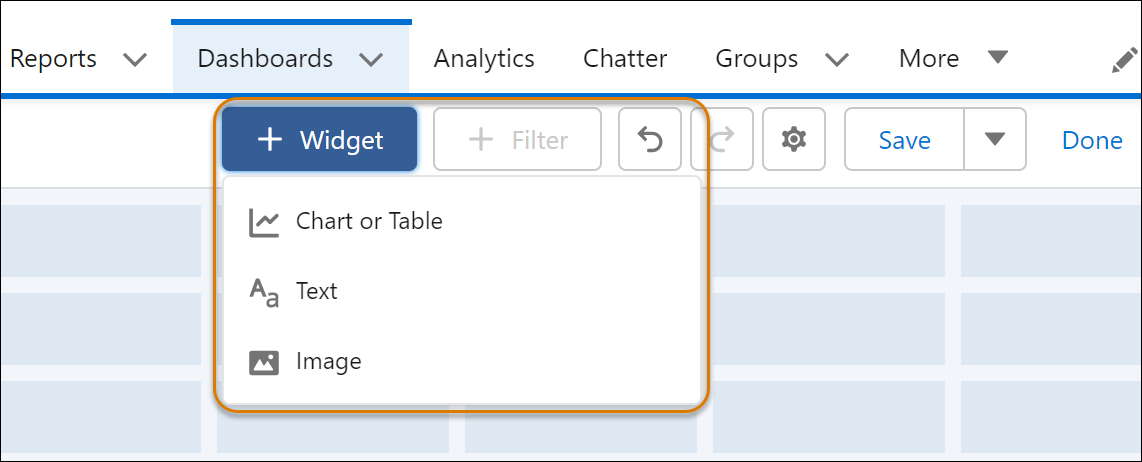
Task: Click the plus icon on Widget button
Action: (x=270, y=140)
